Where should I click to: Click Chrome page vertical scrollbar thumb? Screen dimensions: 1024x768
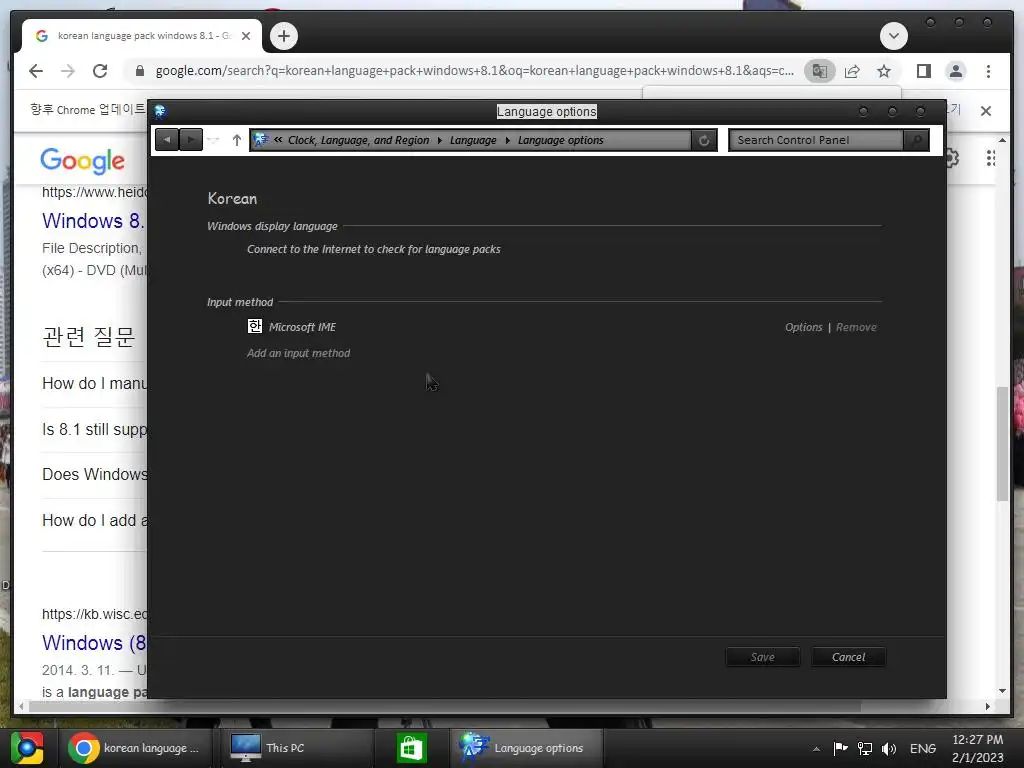1002,443
